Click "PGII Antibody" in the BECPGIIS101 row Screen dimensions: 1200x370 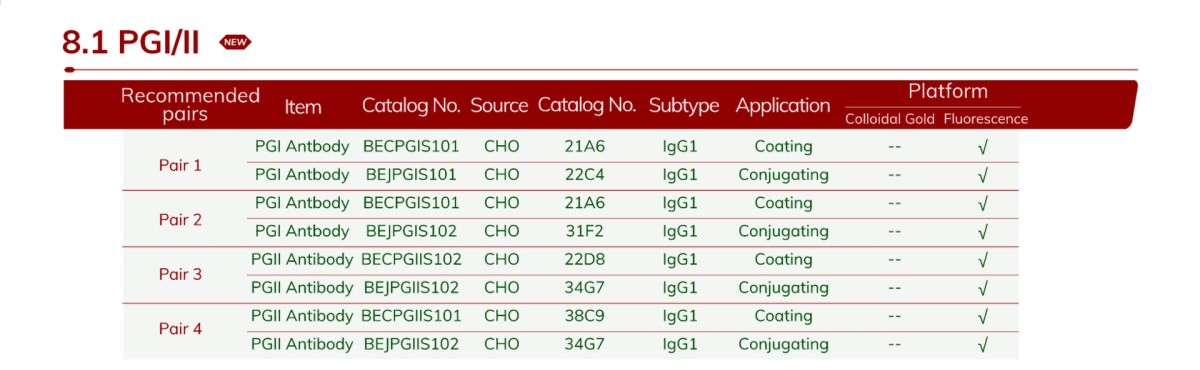click(303, 317)
